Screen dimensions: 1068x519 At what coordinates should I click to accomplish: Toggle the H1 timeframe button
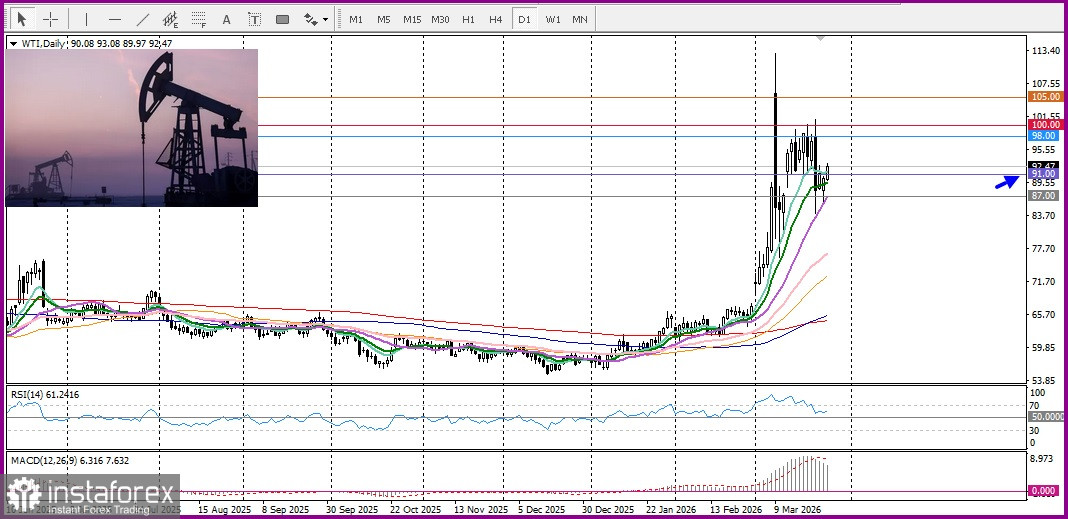pos(468,19)
